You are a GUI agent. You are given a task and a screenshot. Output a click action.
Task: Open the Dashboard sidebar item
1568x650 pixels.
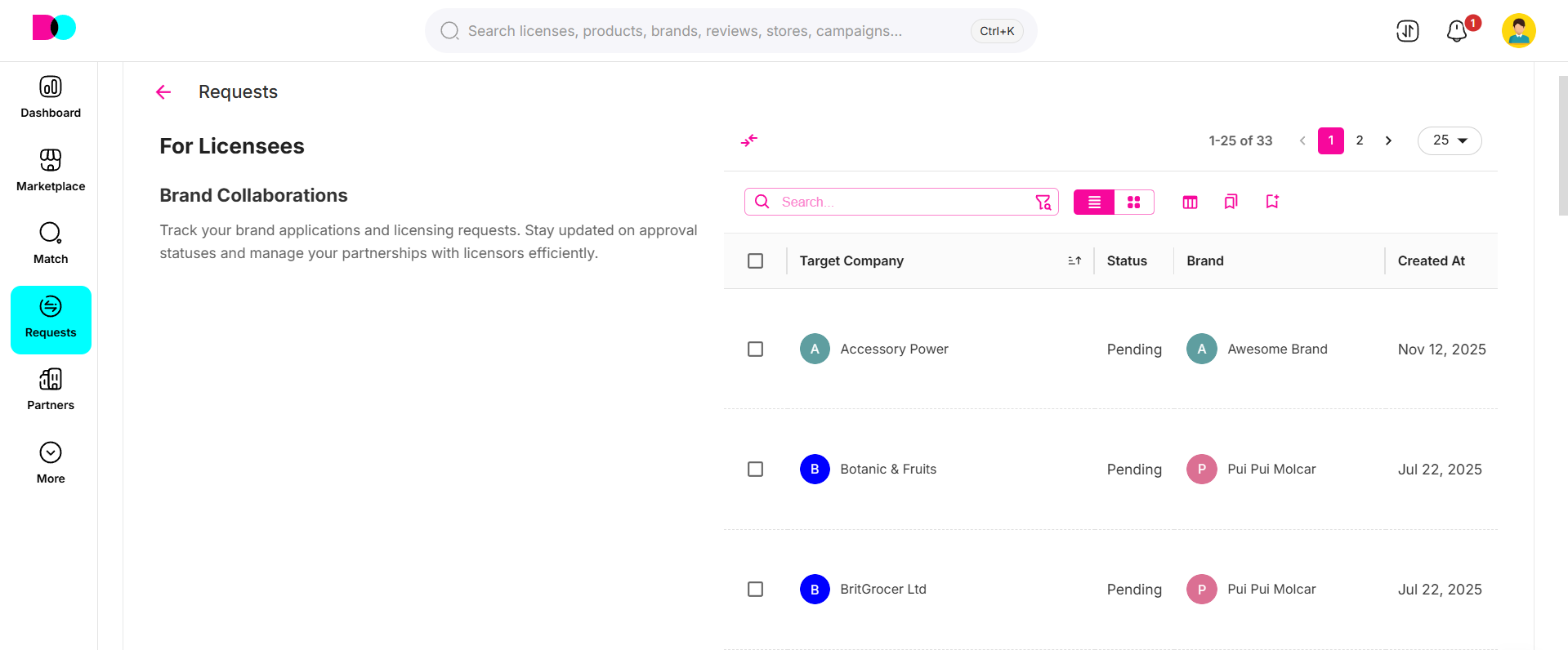(51, 98)
